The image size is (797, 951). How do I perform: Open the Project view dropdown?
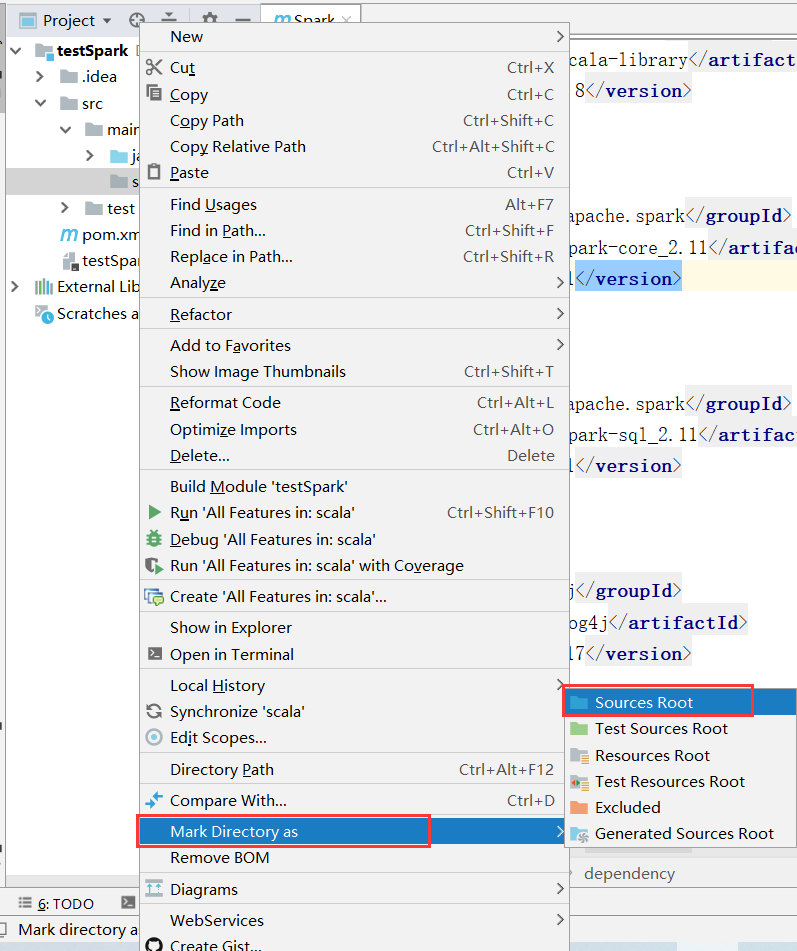pos(107,21)
